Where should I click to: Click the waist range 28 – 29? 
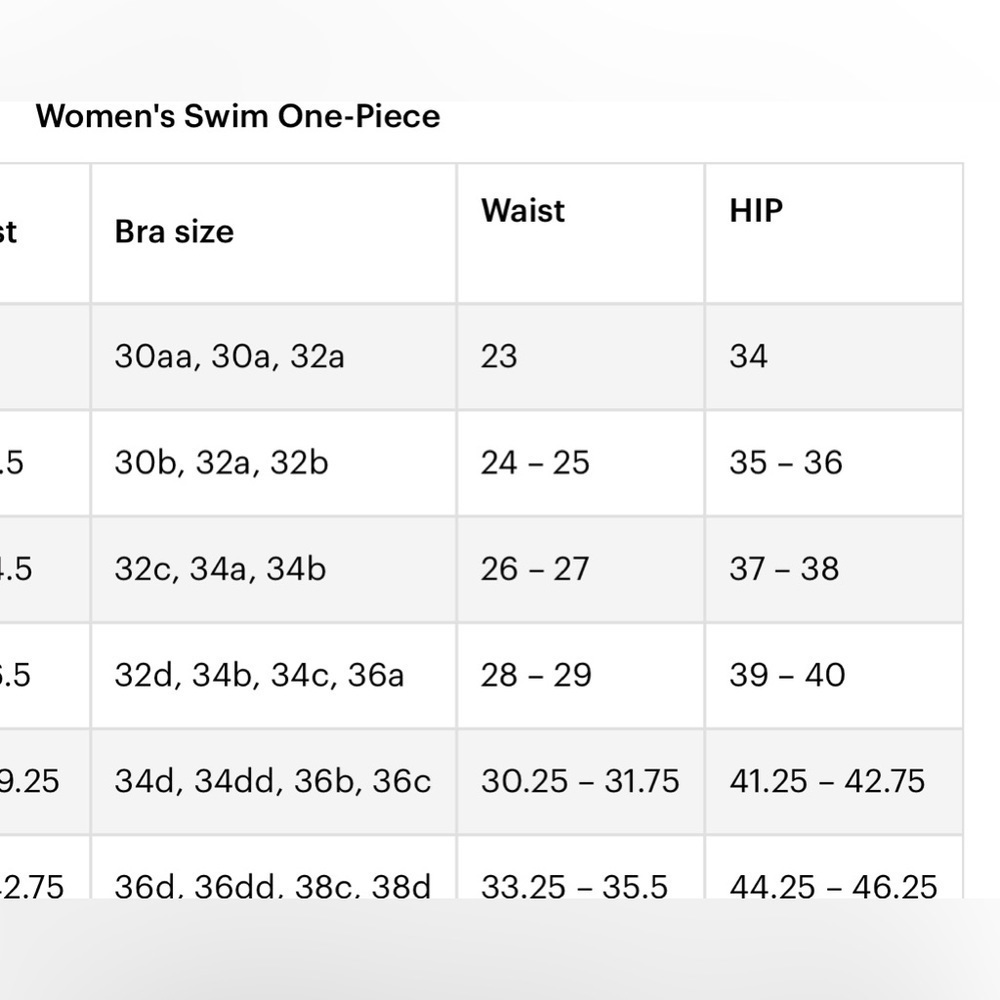tap(536, 675)
